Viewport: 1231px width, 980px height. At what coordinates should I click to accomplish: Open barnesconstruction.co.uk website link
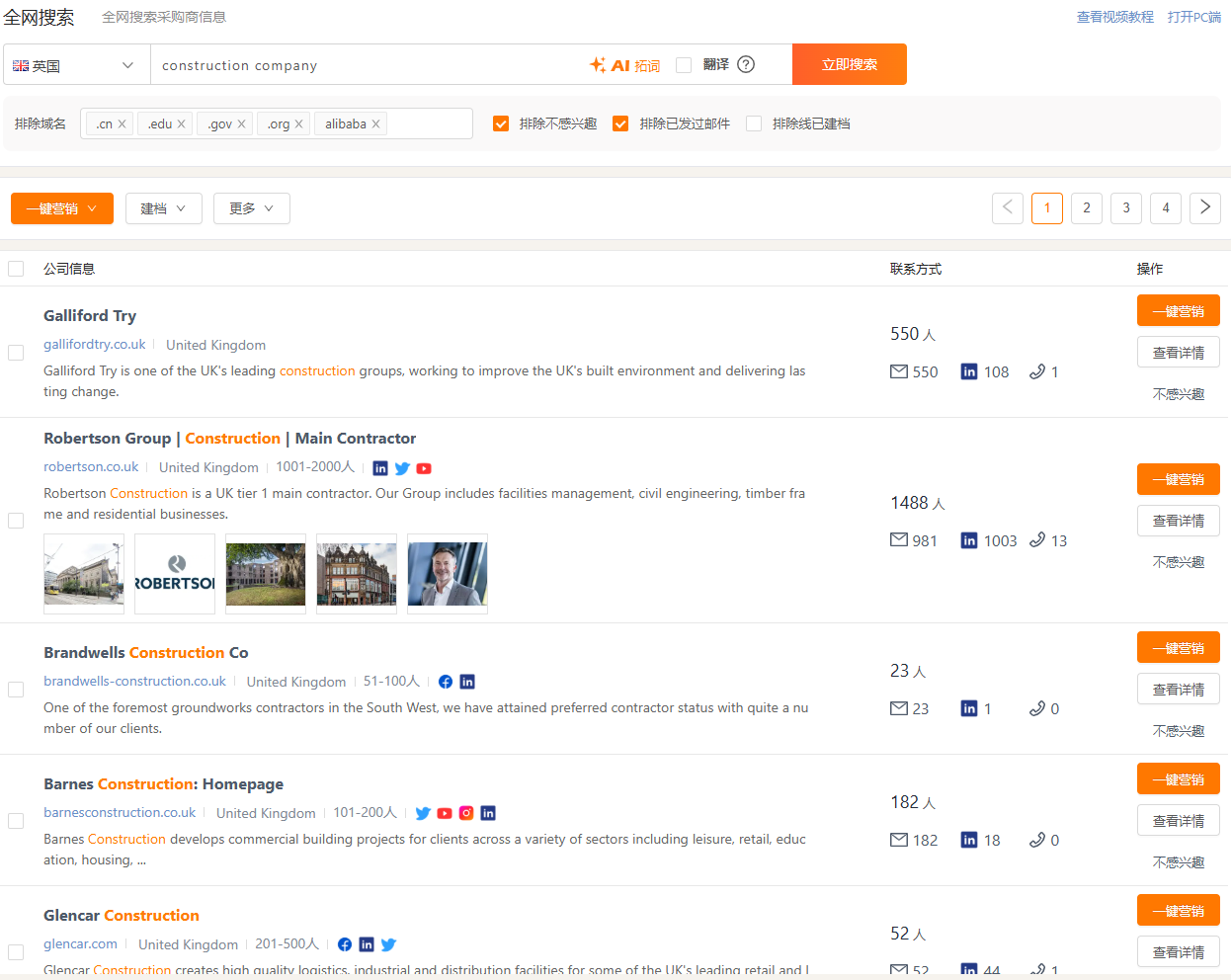tap(120, 812)
